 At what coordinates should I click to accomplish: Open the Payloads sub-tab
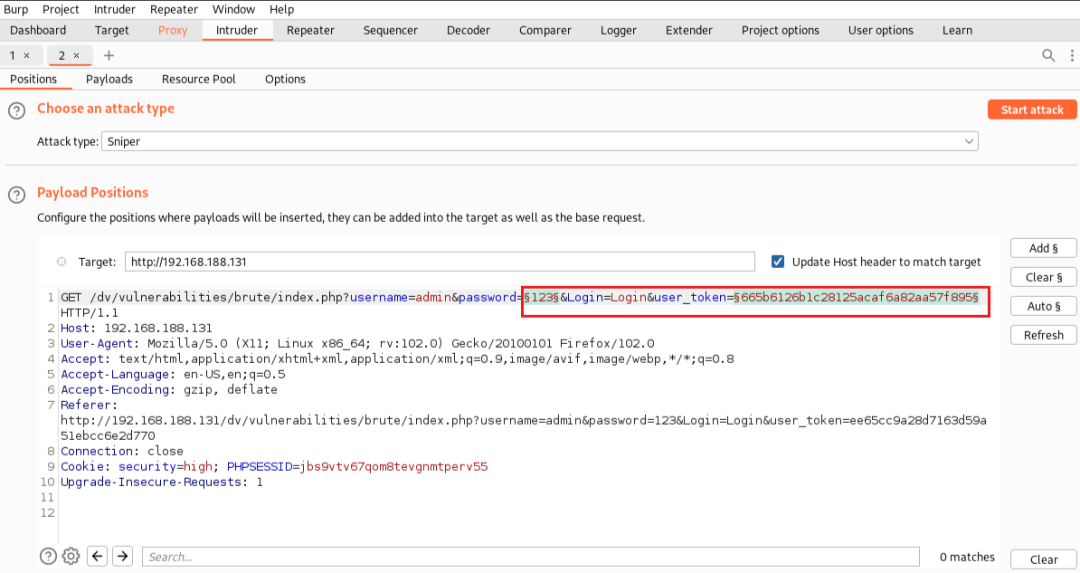[110, 79]
